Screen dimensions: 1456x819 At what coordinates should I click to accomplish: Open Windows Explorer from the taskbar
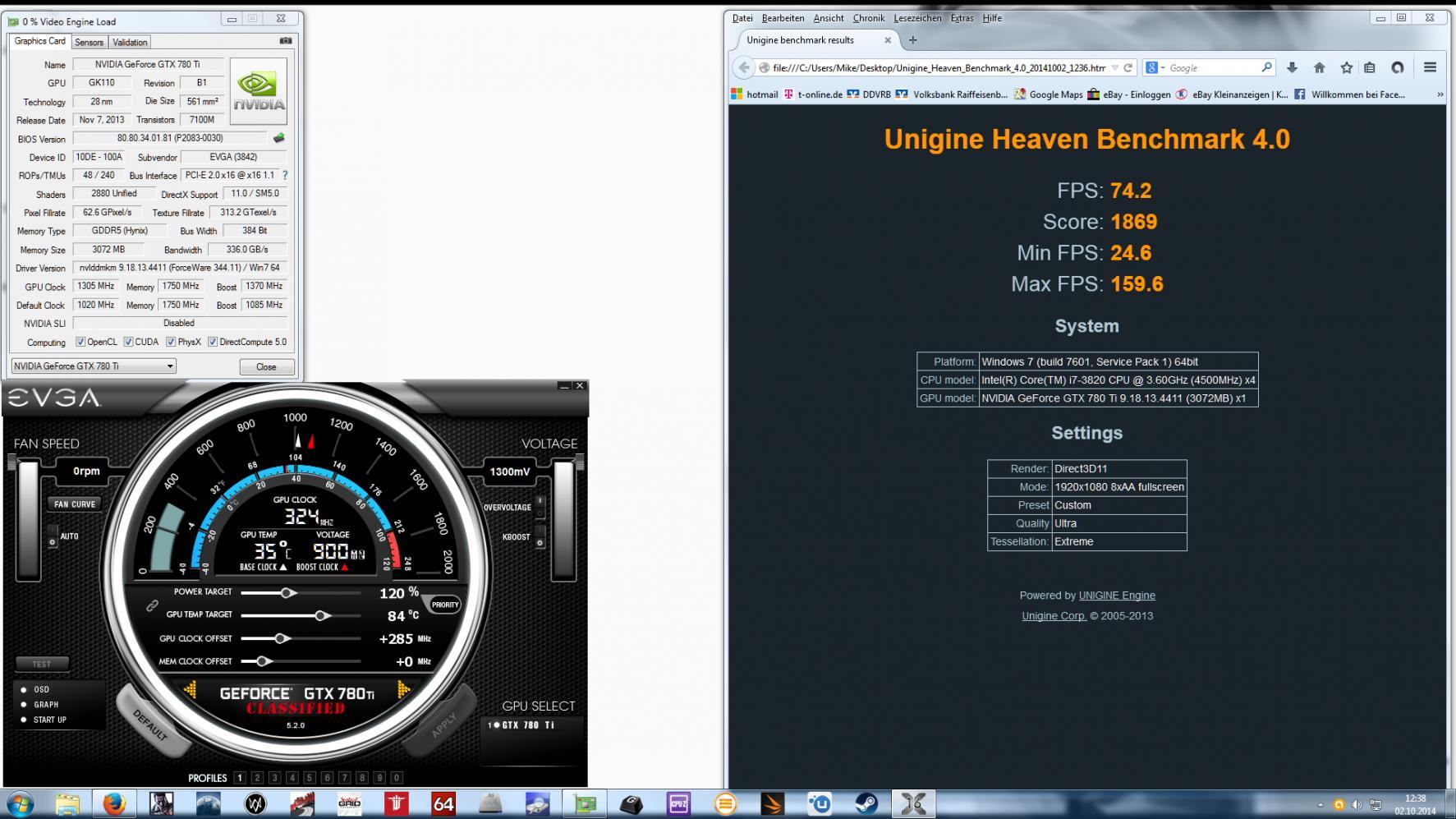(x=67, y=804)
